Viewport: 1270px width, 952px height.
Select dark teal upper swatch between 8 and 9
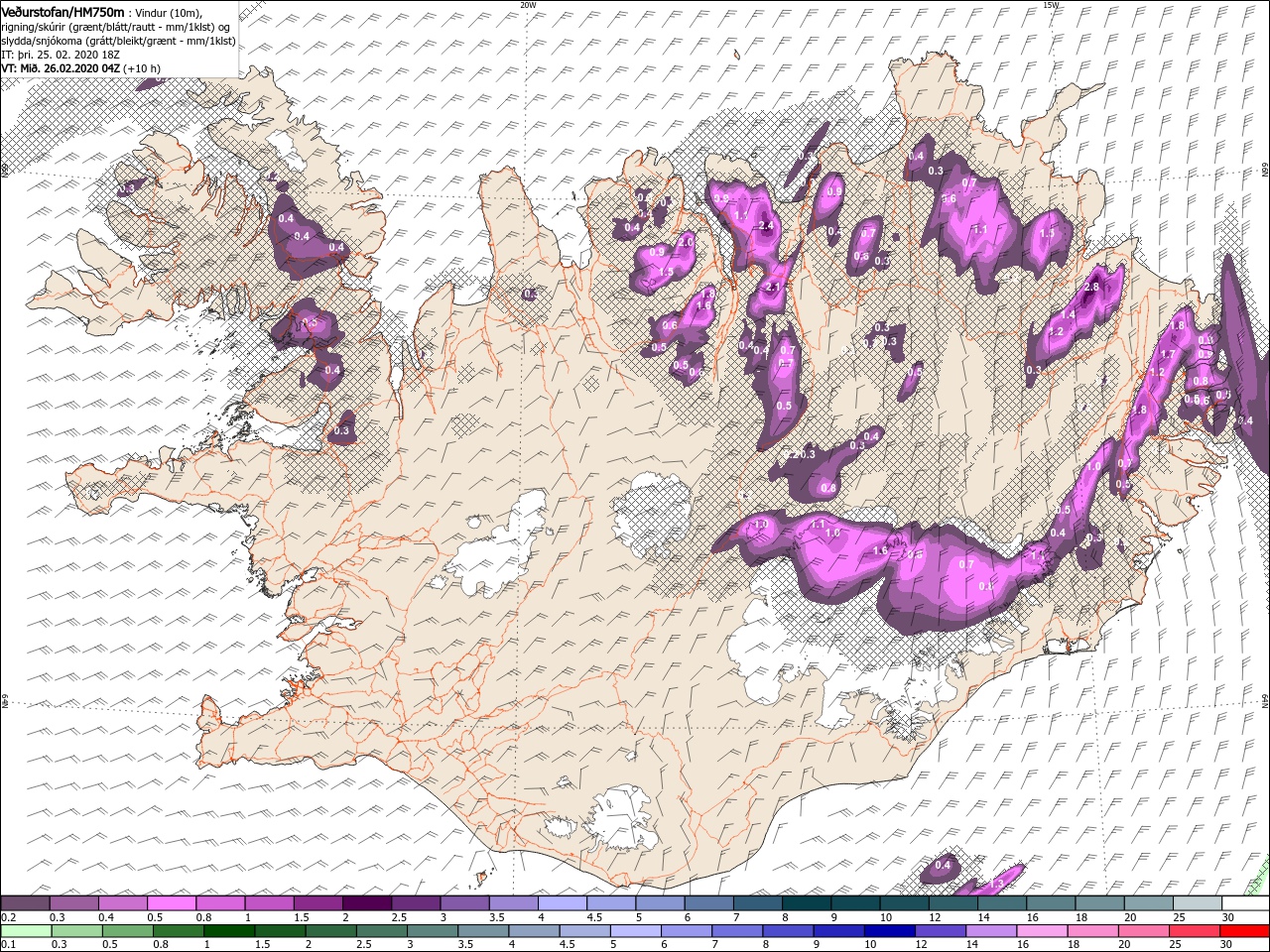[807, 902]
